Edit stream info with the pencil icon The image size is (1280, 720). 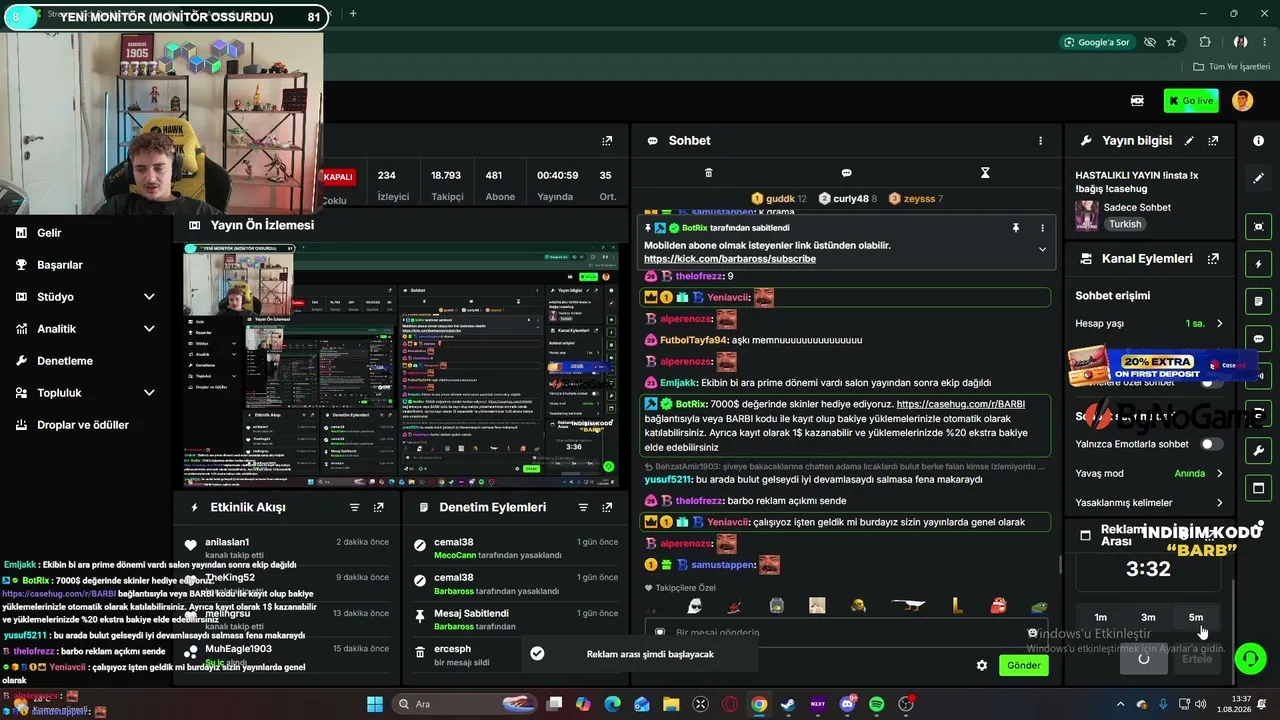point(1189,141)
